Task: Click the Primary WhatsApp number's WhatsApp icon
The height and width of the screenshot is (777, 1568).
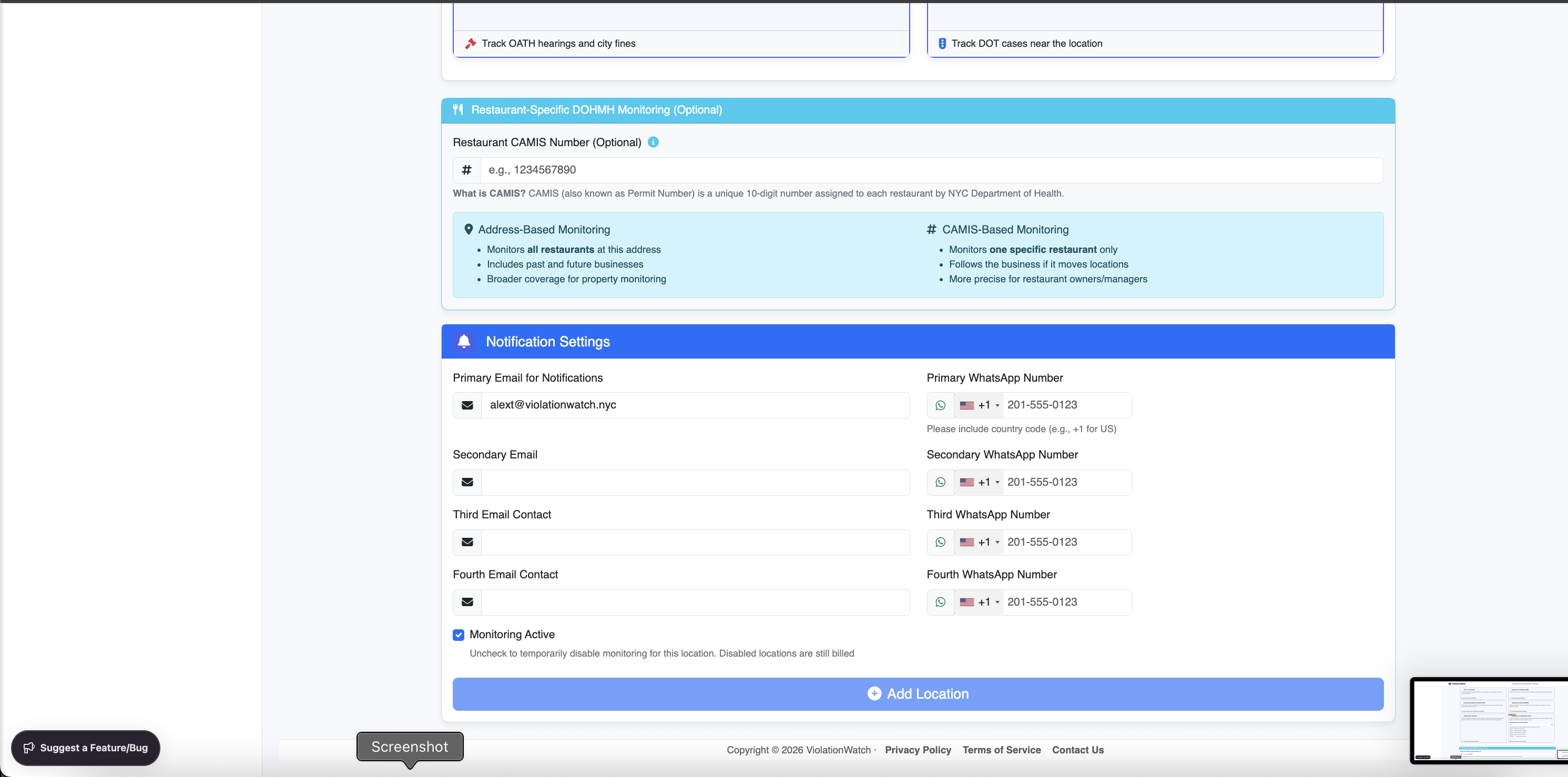Action: pos(941,405)
